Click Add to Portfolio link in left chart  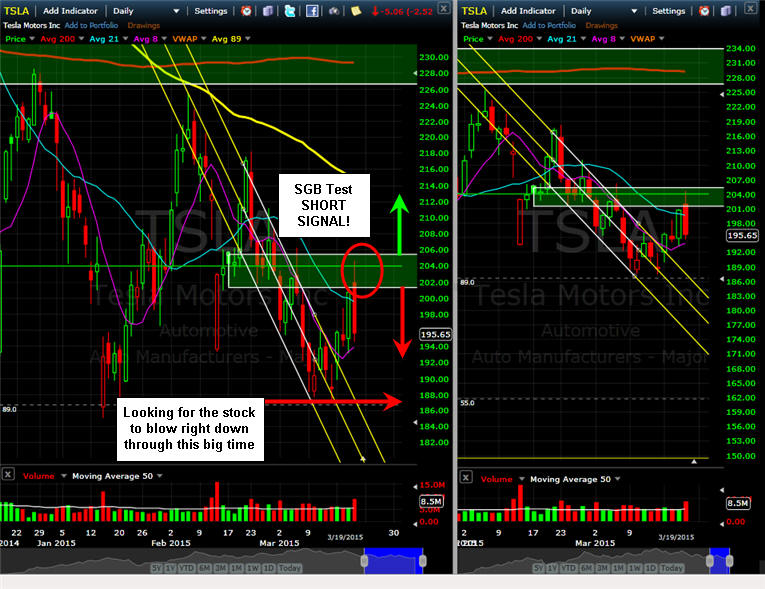(x=91, y=25)
